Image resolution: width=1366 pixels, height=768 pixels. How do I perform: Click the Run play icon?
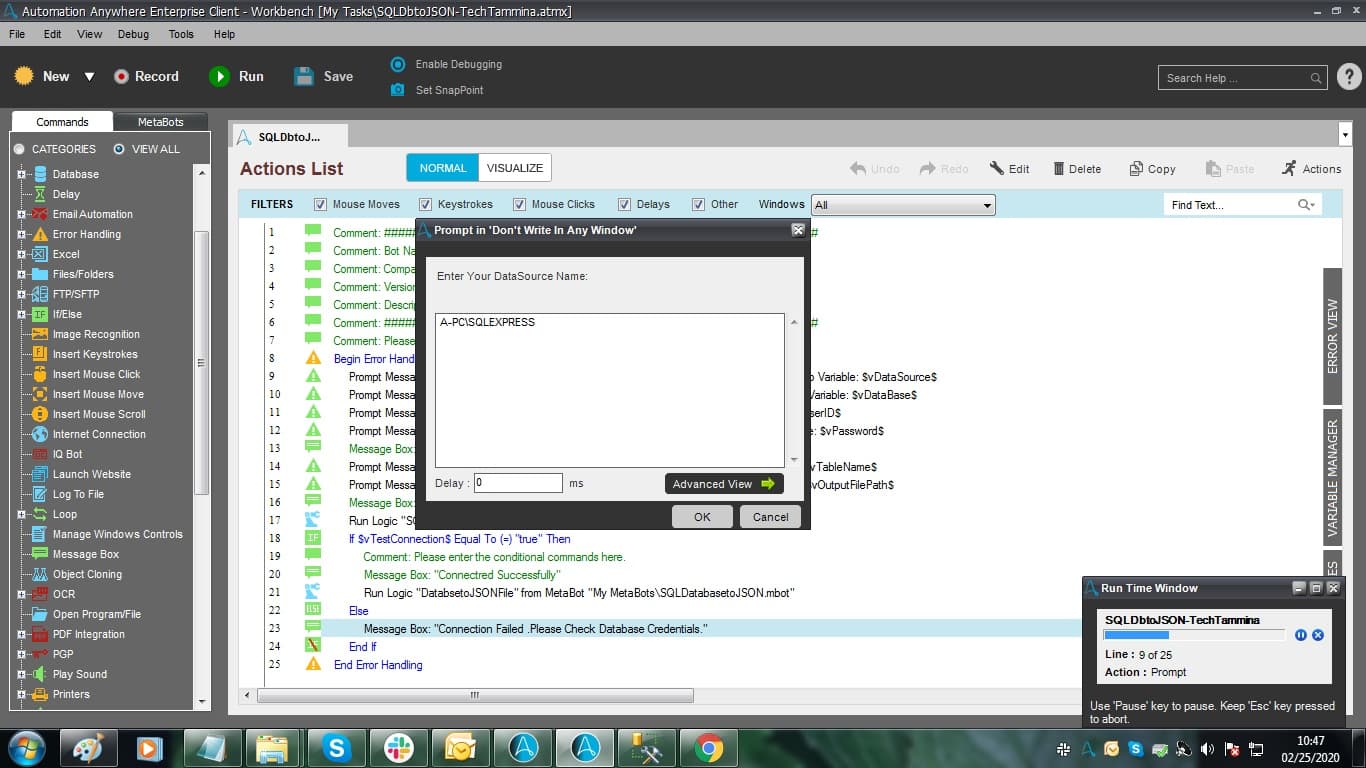(219, 76)
